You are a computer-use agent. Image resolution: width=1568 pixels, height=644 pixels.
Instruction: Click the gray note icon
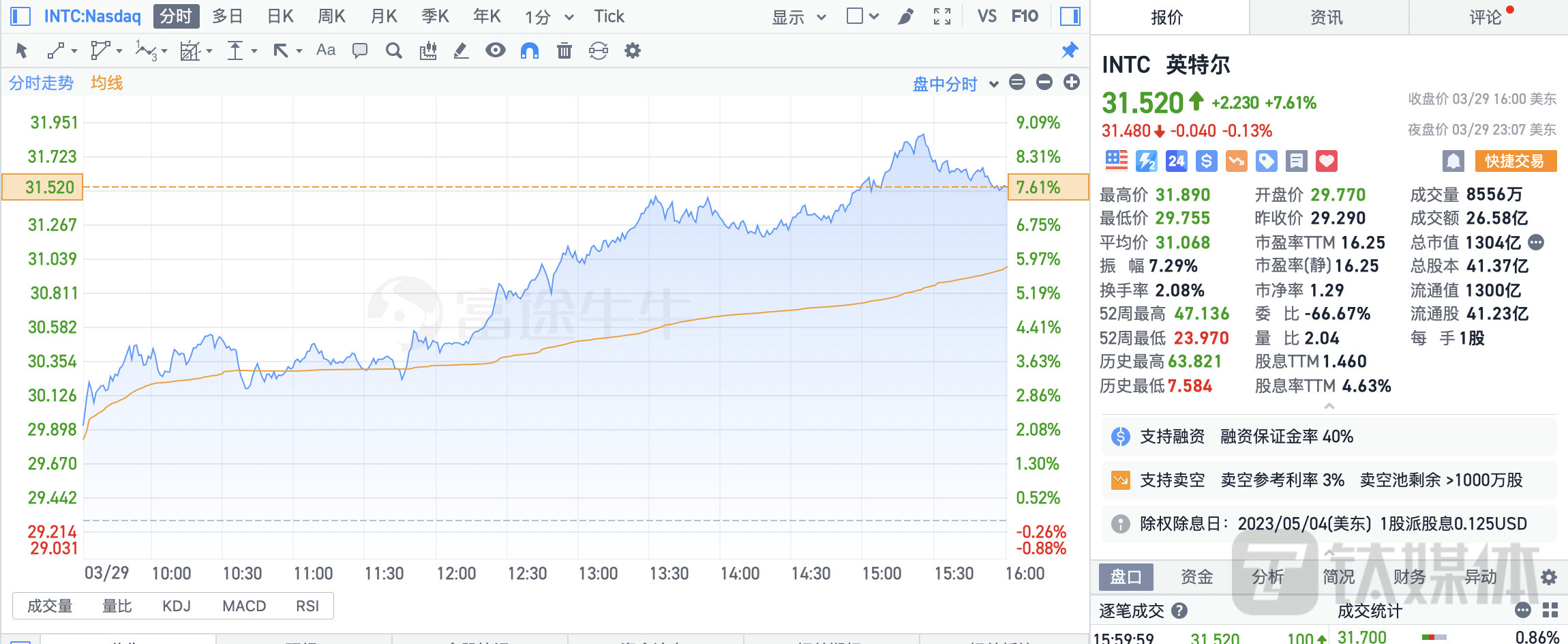point(1297,161)
